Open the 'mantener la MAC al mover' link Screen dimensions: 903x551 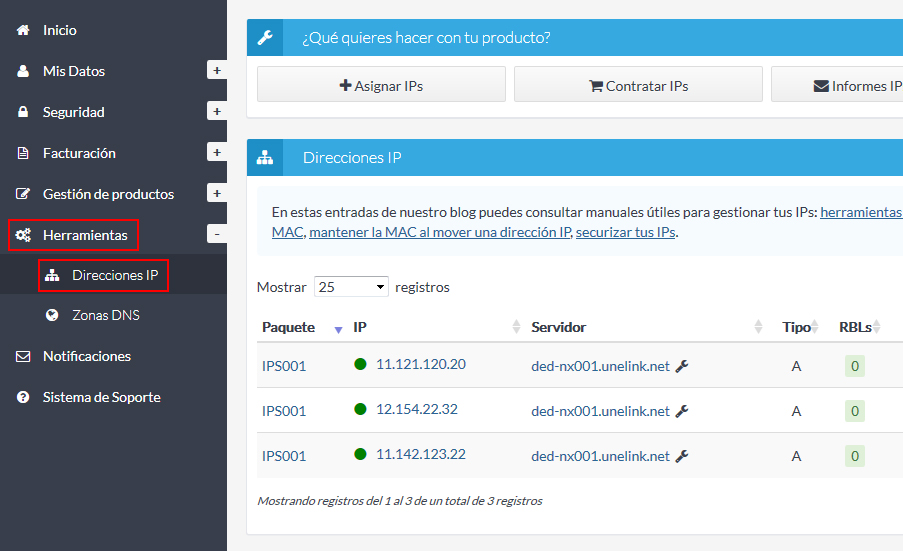click(x=439, y=232)
